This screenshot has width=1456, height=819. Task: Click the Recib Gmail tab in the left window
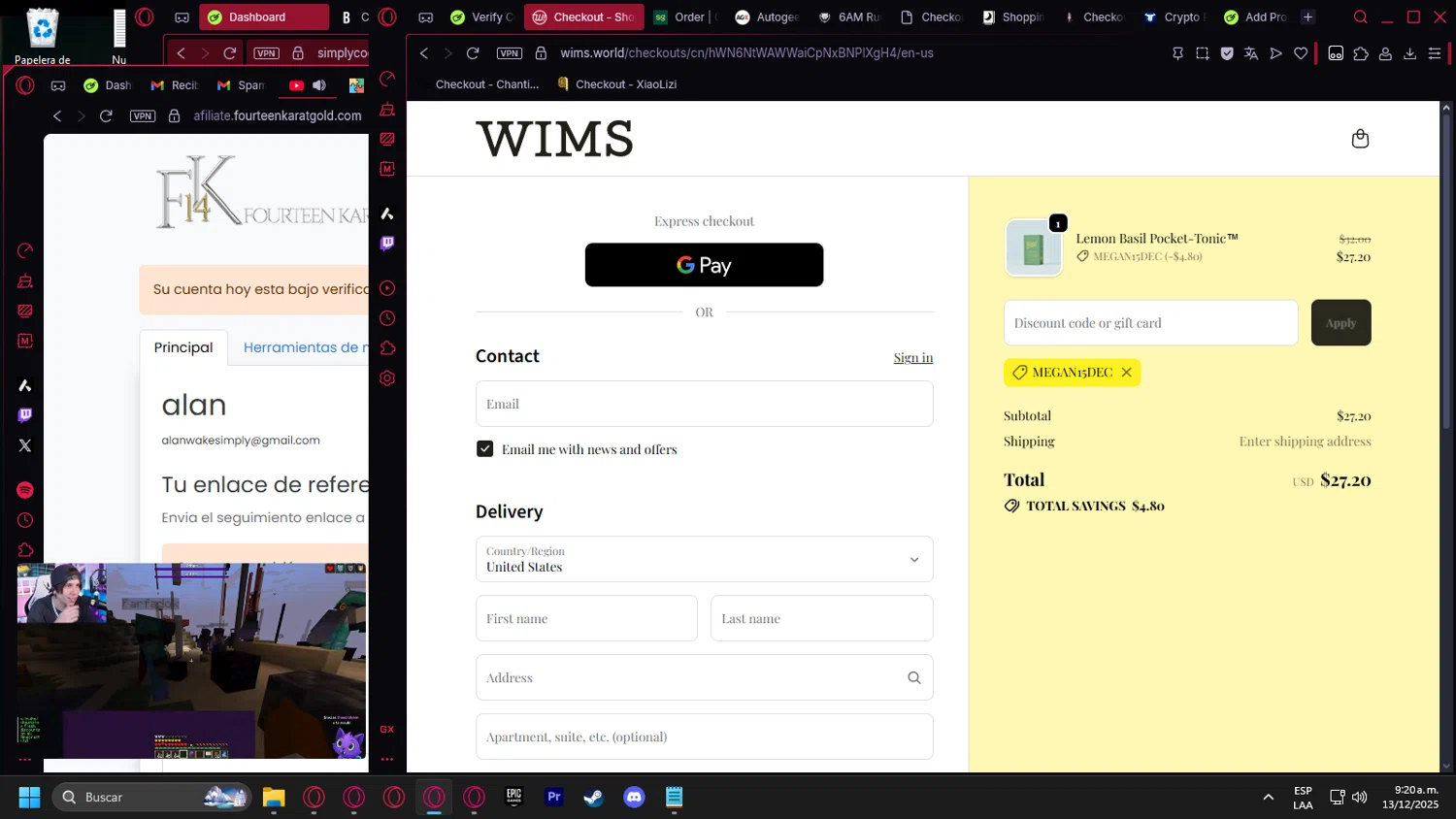coord(174,85)
